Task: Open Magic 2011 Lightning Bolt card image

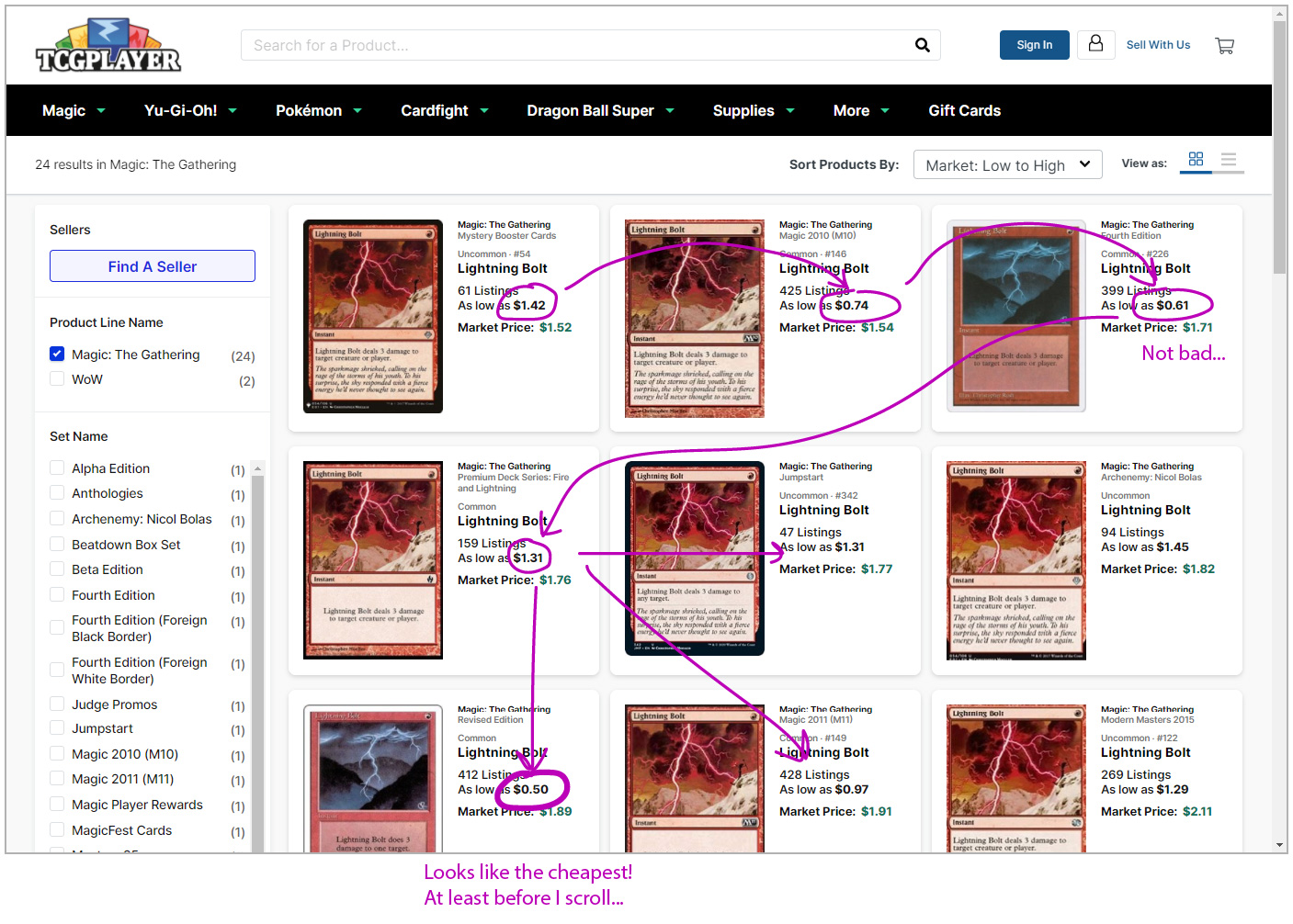Action: tap(695, 778)
